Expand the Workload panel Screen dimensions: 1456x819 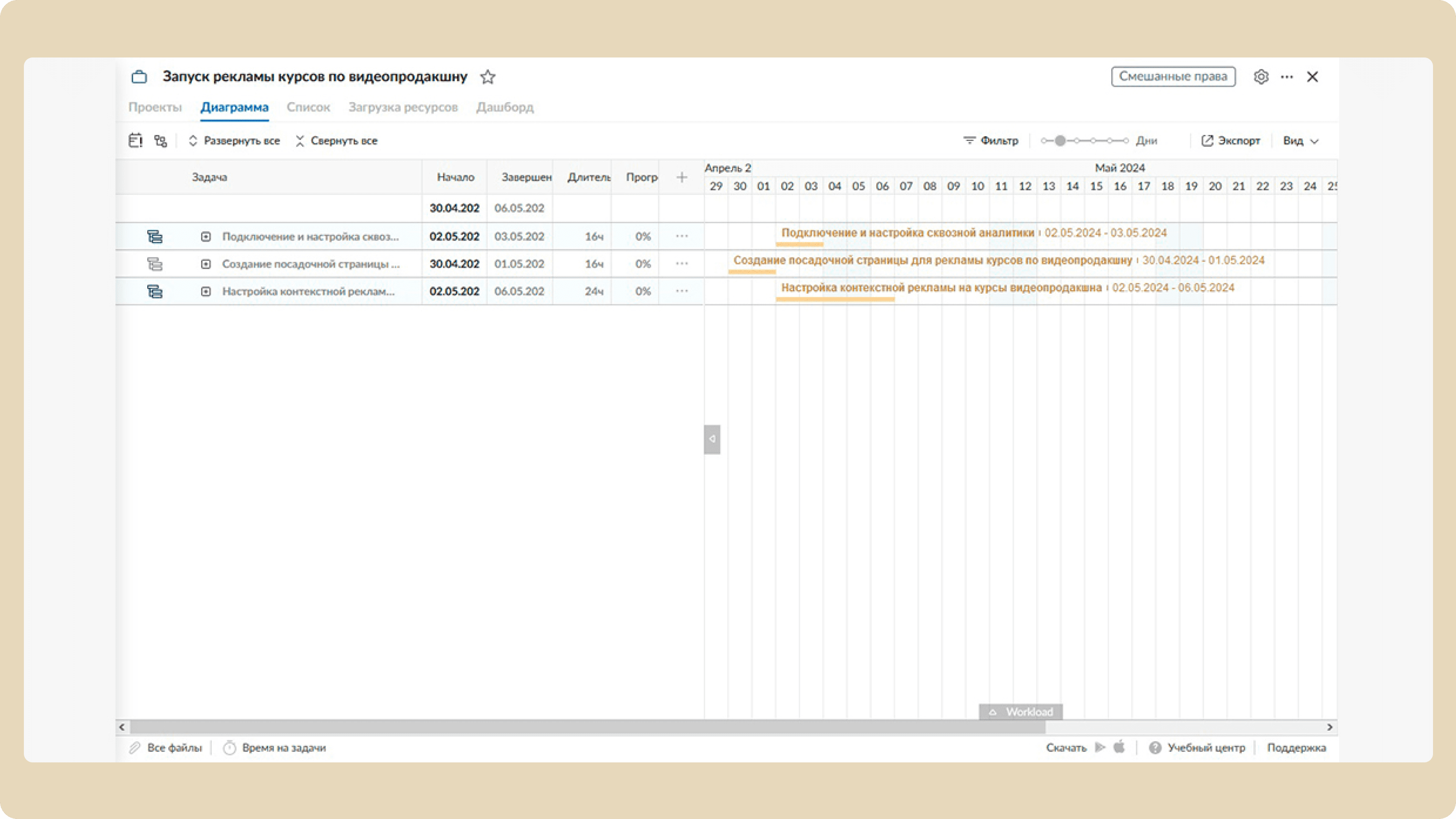1021,712
